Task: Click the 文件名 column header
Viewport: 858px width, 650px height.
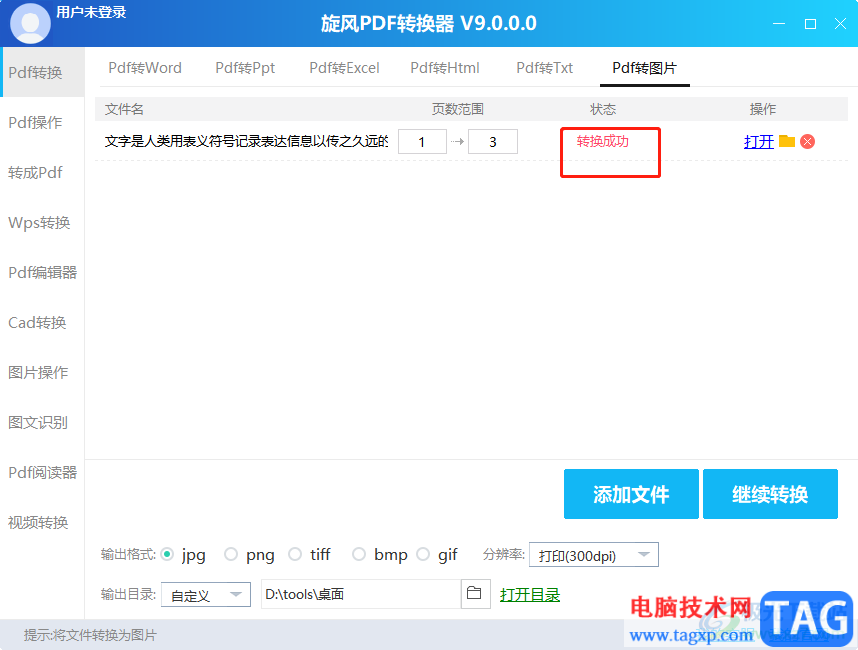Action: [124, 109]
